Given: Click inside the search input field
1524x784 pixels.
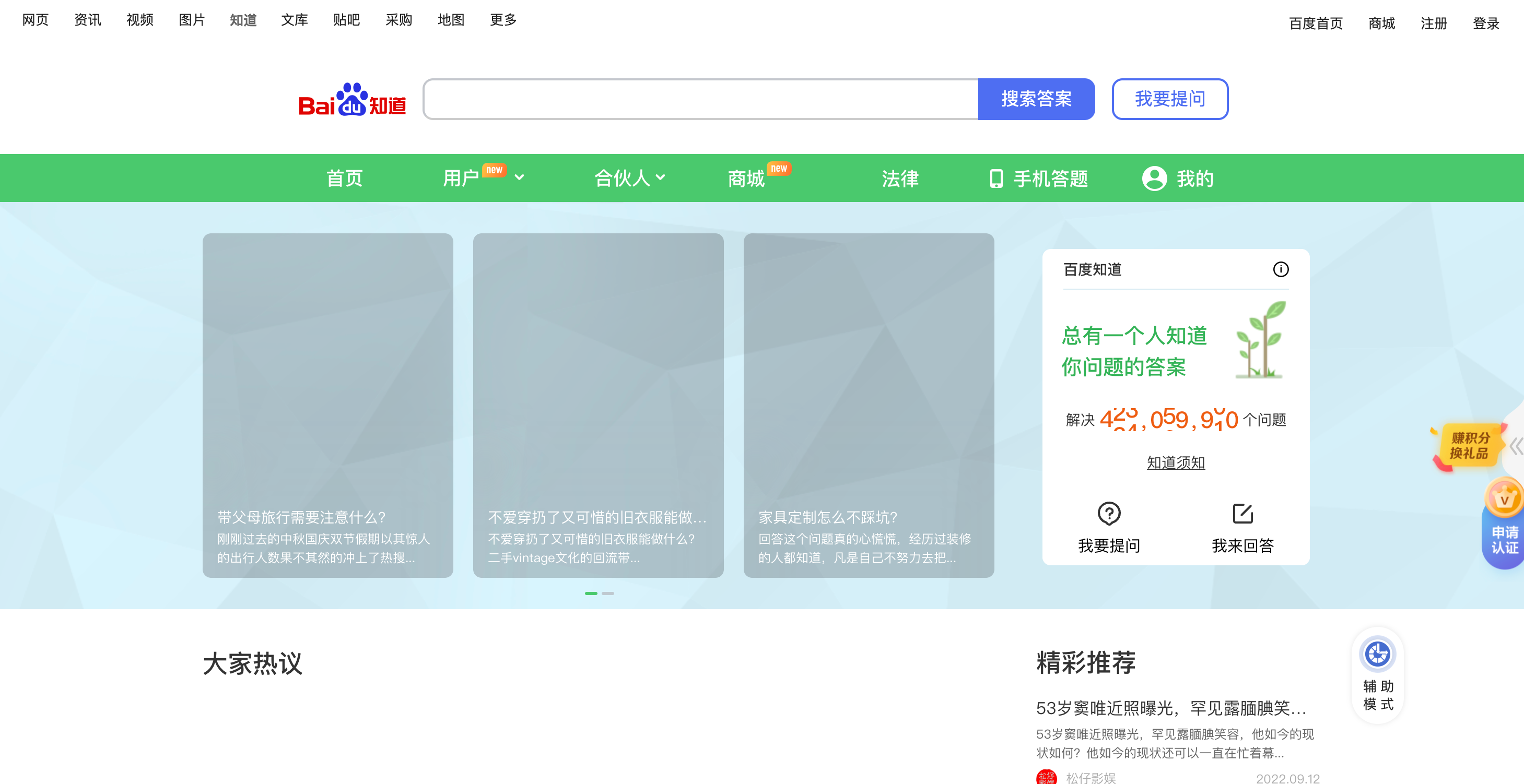Looking at the screenshot, I should click(x=698, y=99).
